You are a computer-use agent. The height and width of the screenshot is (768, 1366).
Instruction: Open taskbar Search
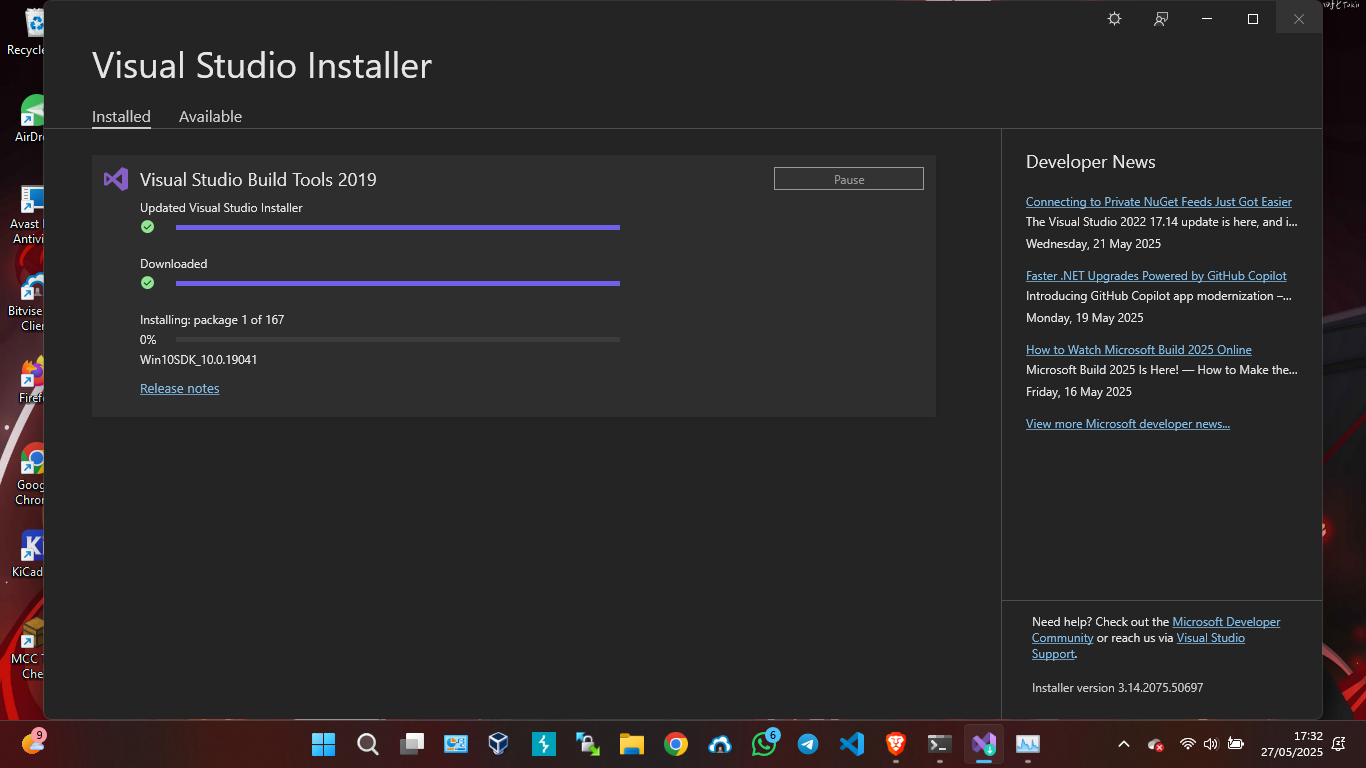(368, 744)
